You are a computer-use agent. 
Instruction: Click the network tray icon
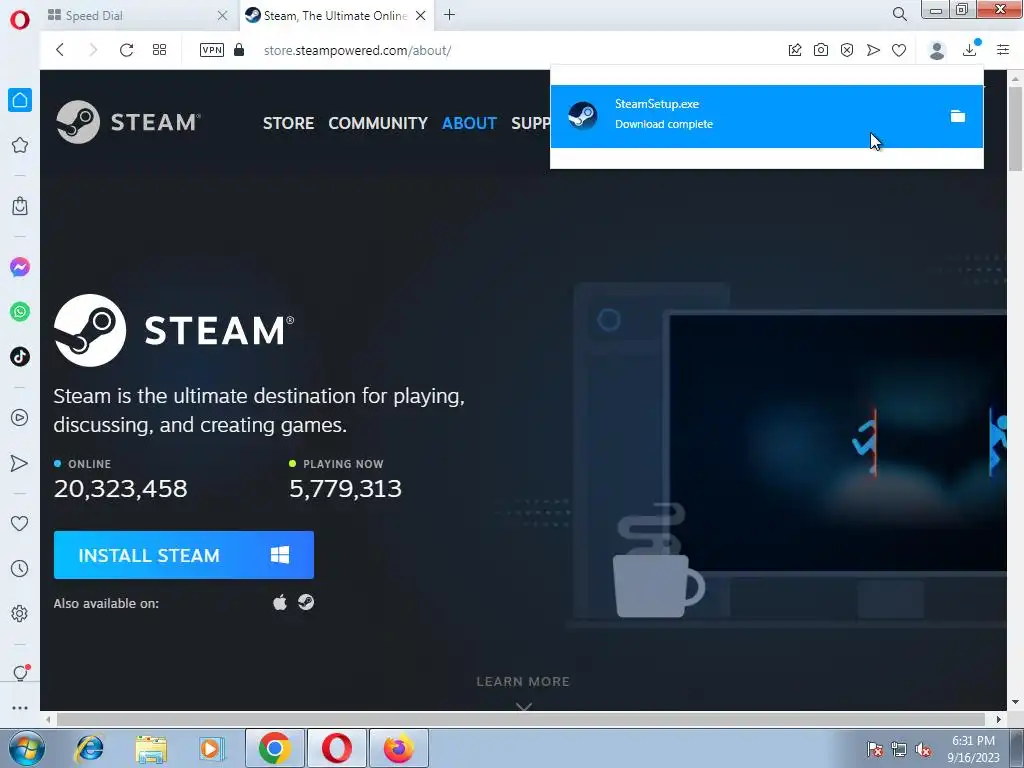(899, 749)
